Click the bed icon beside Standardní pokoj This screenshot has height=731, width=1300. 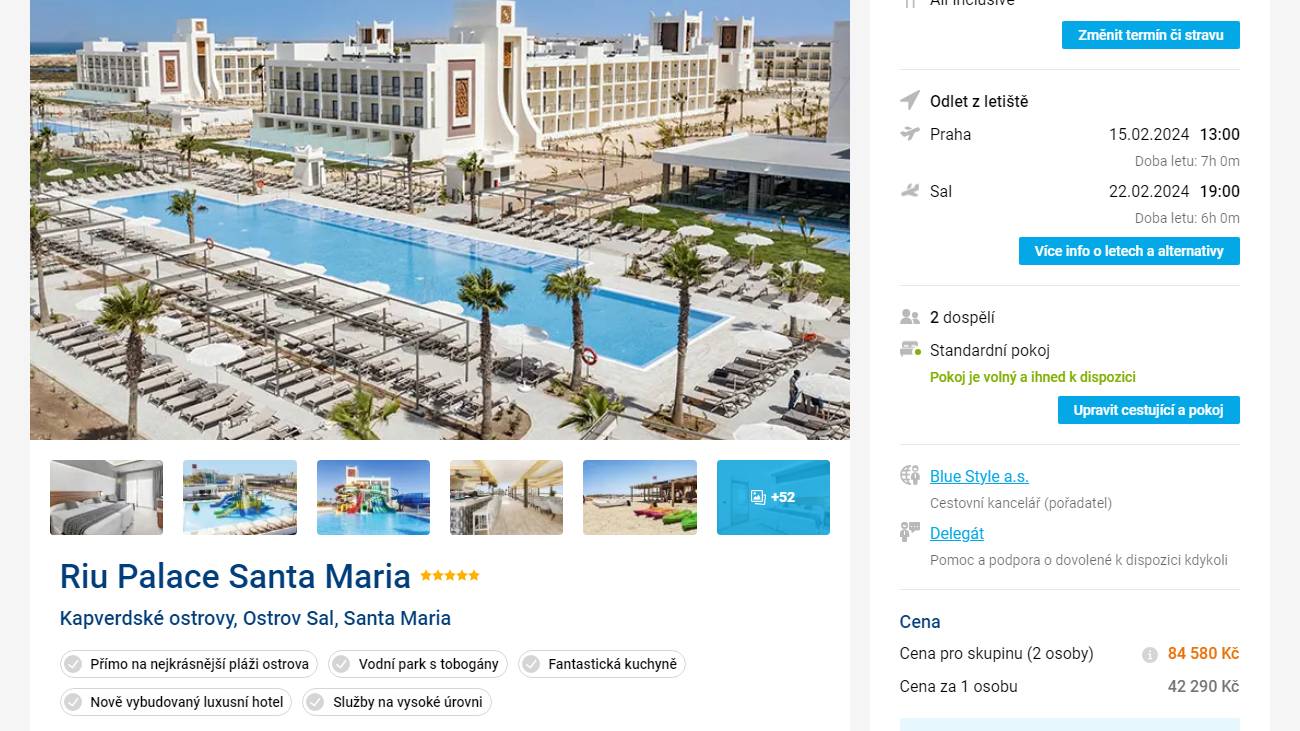point(910,349)
